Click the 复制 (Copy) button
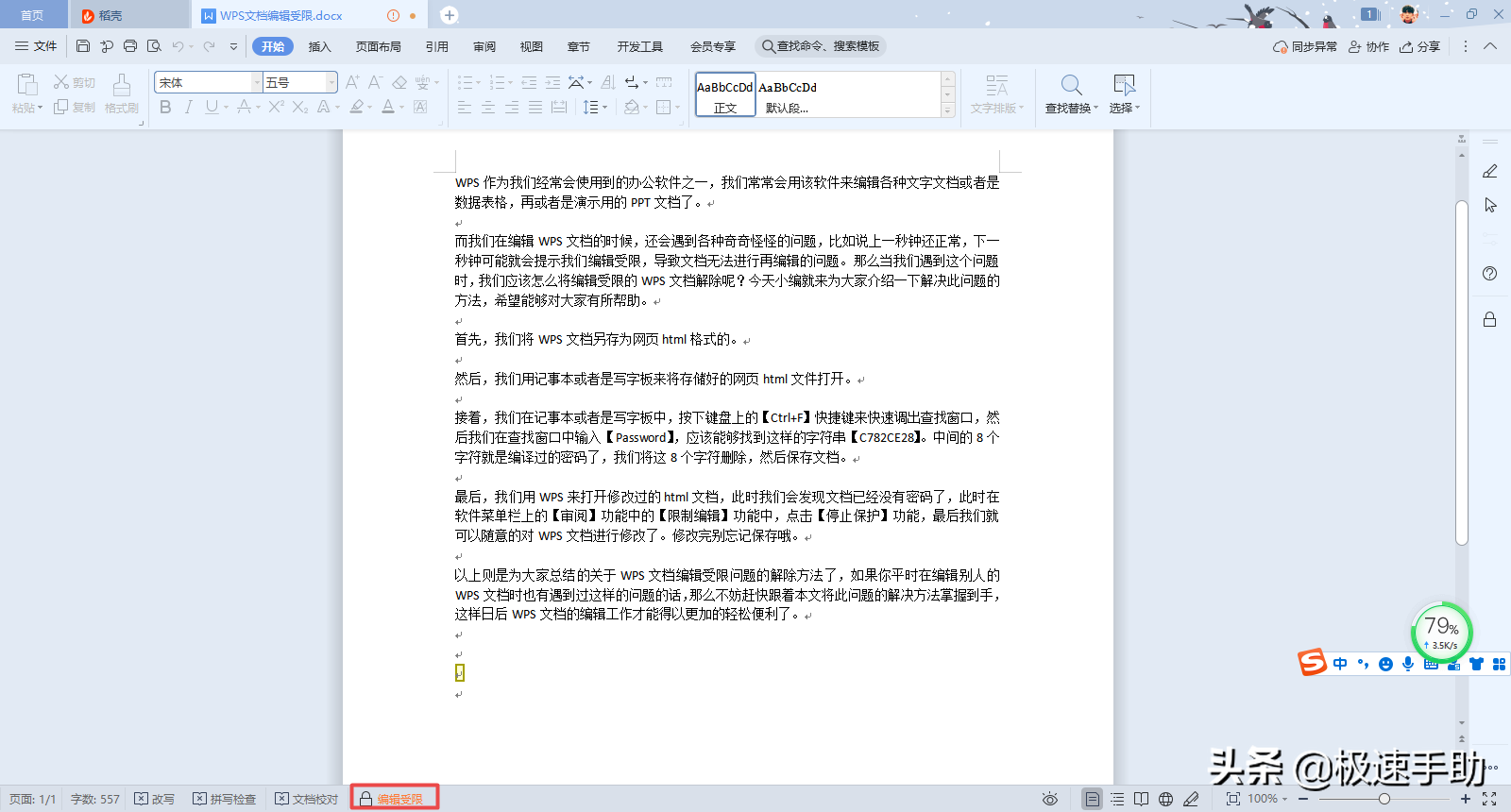Screen dimensions: 1511x812 (75, 107)
